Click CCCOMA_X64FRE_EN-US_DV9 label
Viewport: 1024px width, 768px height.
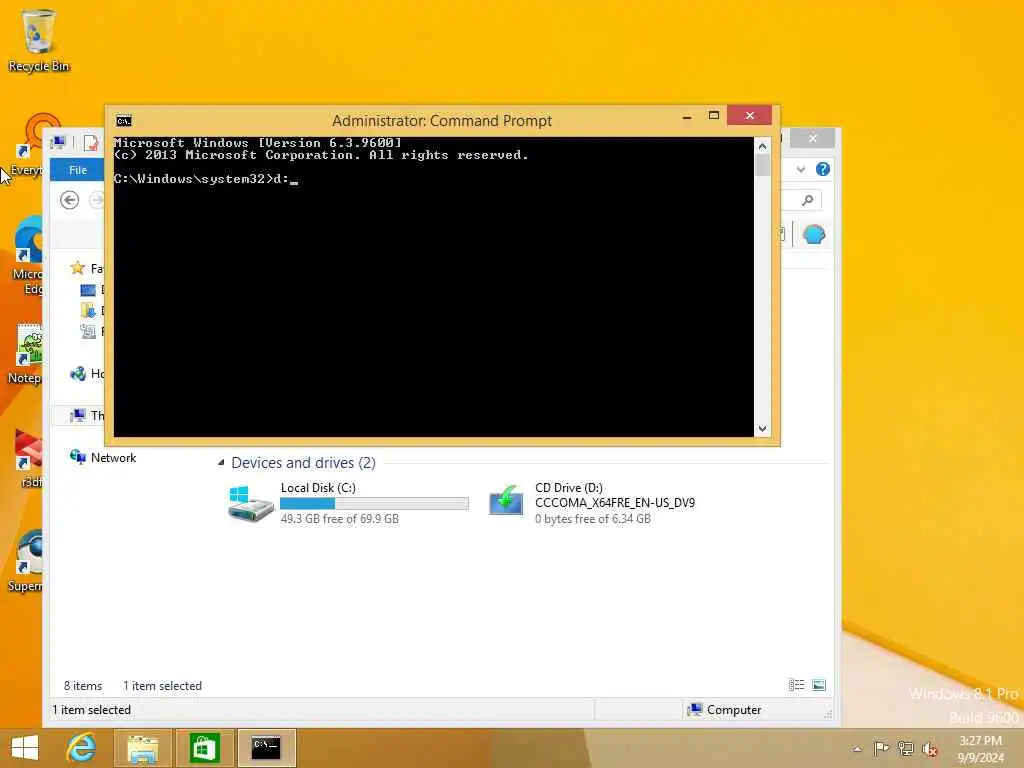pyautogui.click(x=615, y=503)
